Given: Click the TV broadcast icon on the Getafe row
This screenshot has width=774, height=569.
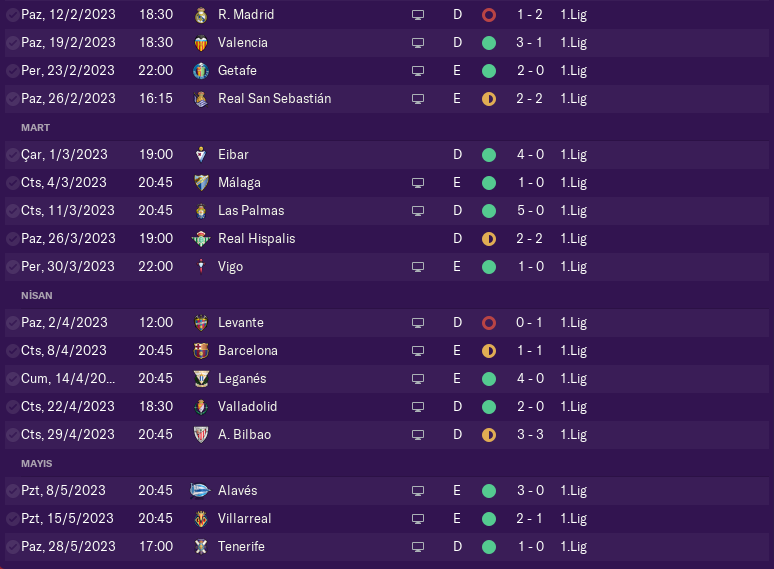Looking at the screenshot, I should [418, 71].
